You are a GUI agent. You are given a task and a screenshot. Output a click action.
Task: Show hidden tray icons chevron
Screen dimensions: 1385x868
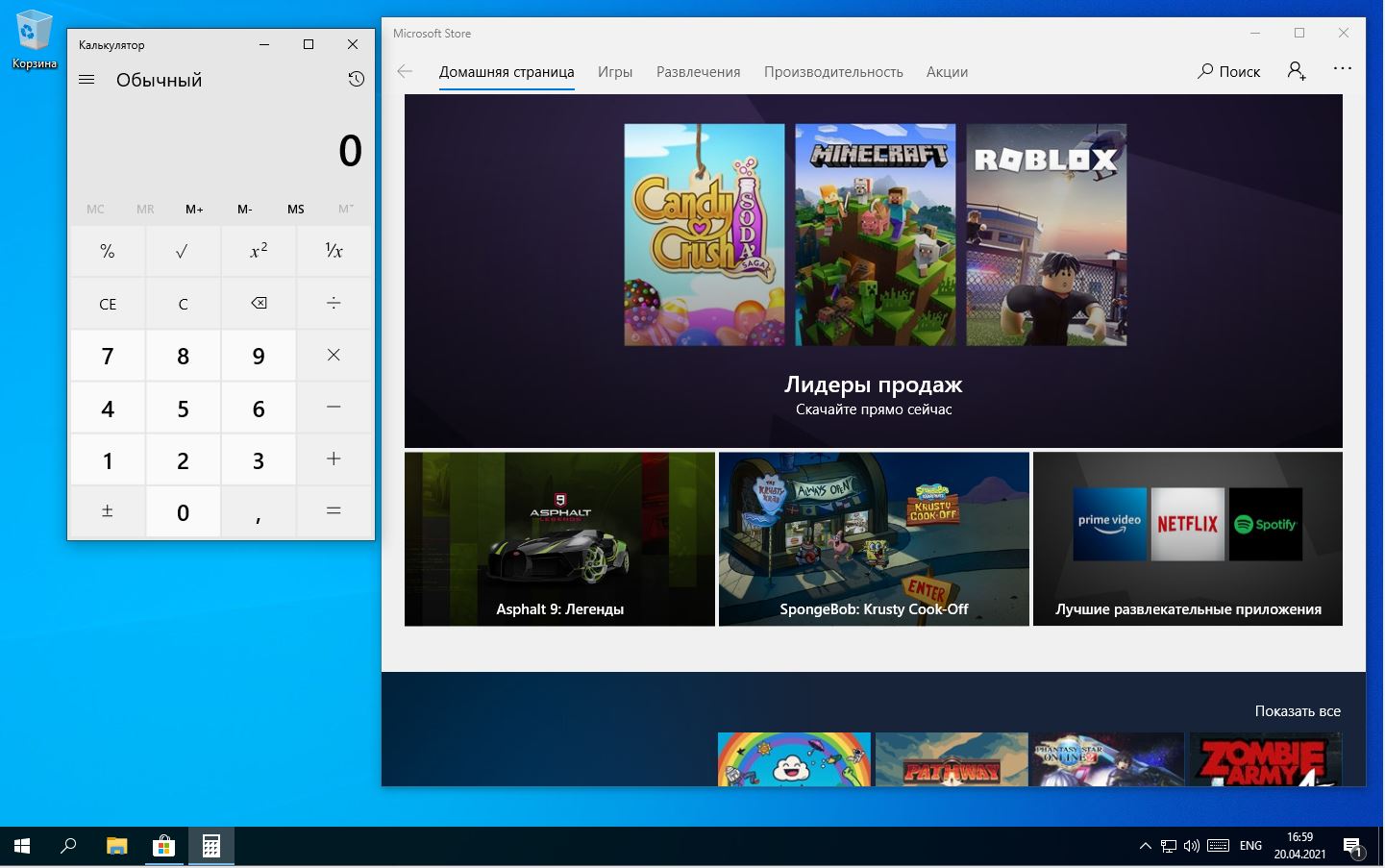tap(1145, 847)
